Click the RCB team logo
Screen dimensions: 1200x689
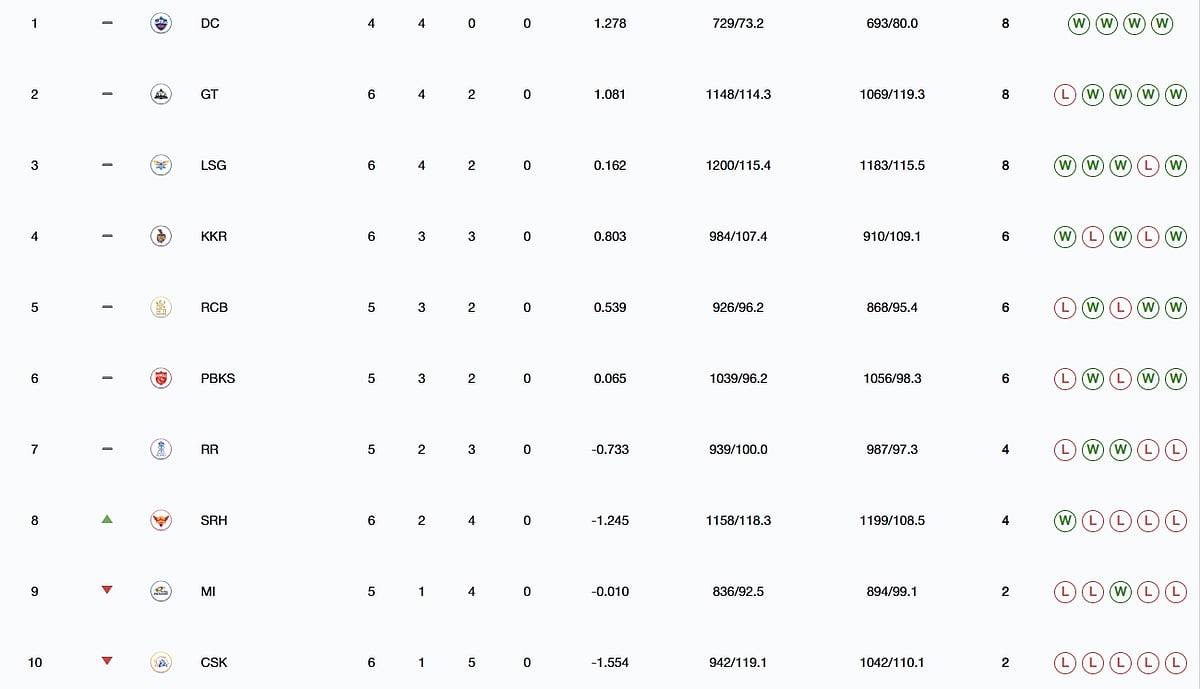point(160,307)
